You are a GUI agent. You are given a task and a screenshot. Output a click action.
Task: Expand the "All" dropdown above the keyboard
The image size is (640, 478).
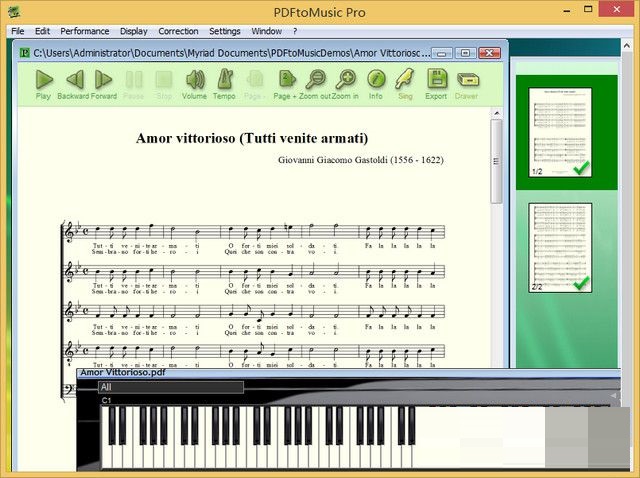pos(170,387)
